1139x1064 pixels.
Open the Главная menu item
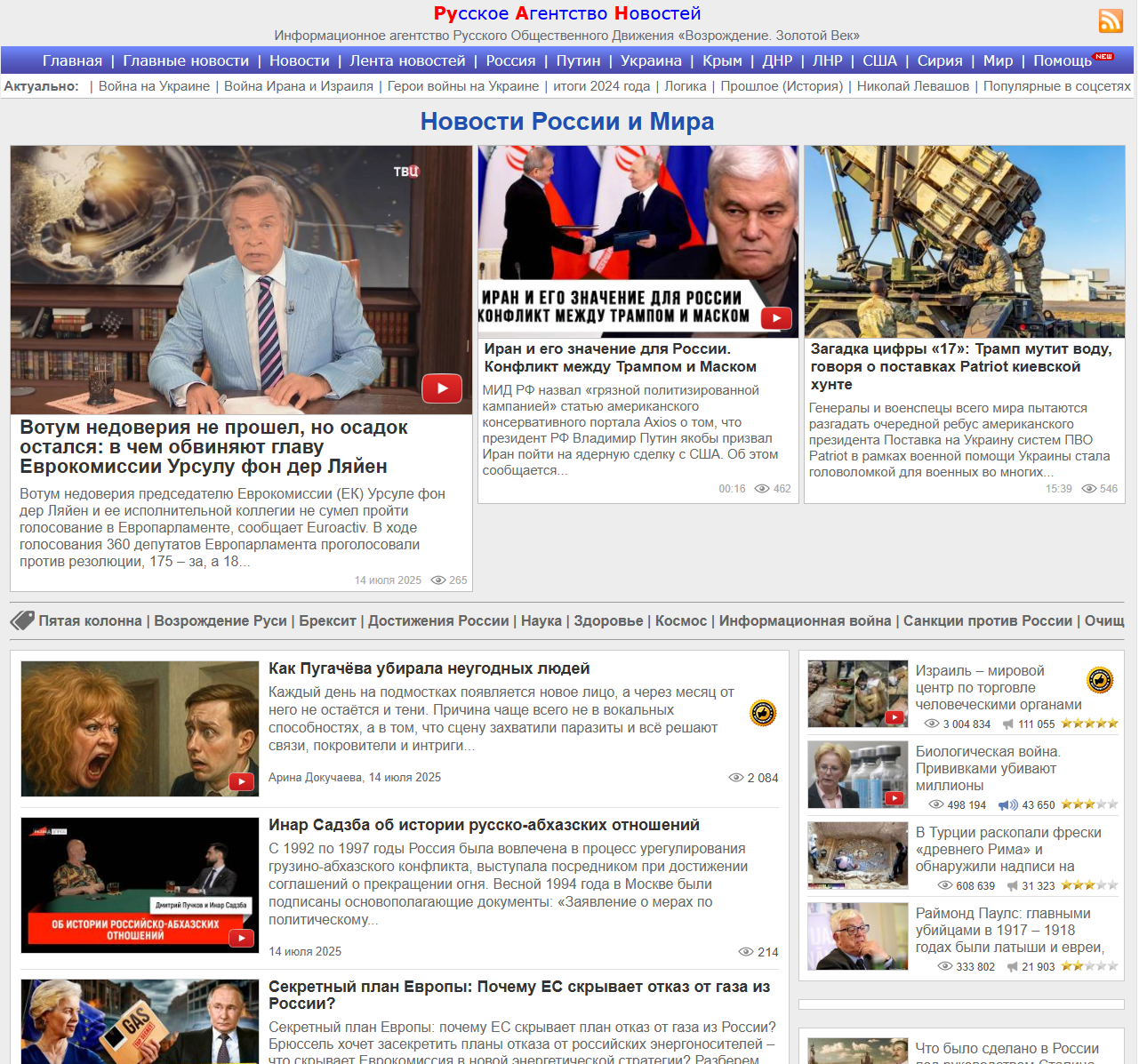(72, 60)
